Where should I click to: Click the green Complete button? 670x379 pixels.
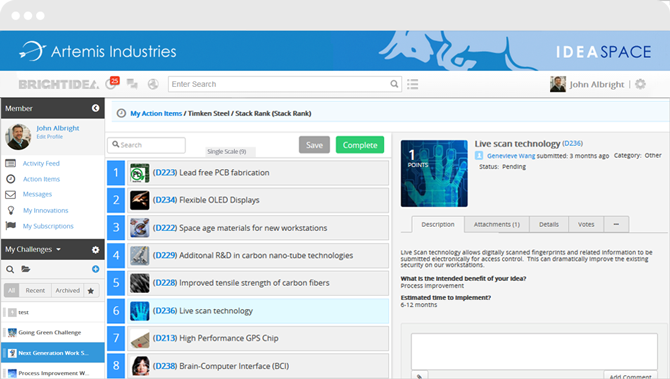(360, 145)
